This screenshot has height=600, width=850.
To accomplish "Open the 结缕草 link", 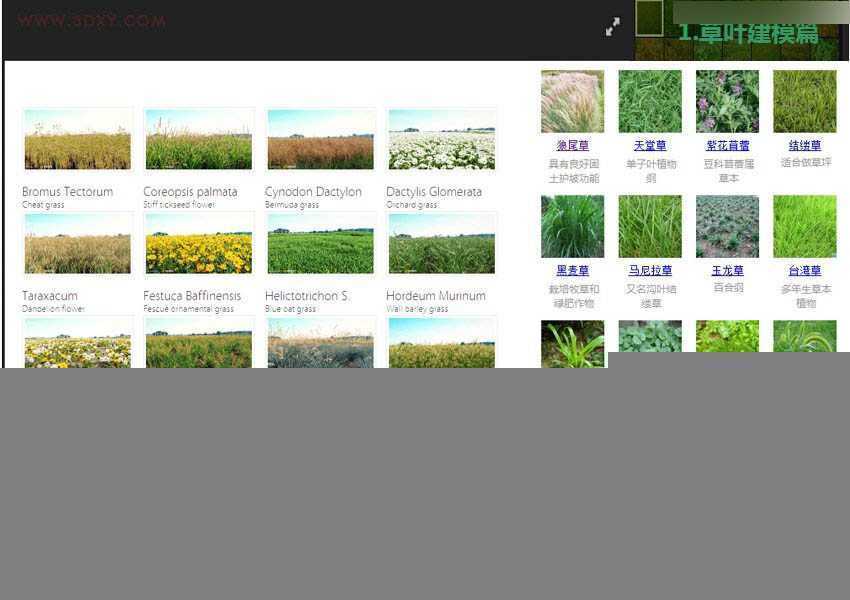I will click(x=805, y=145).
